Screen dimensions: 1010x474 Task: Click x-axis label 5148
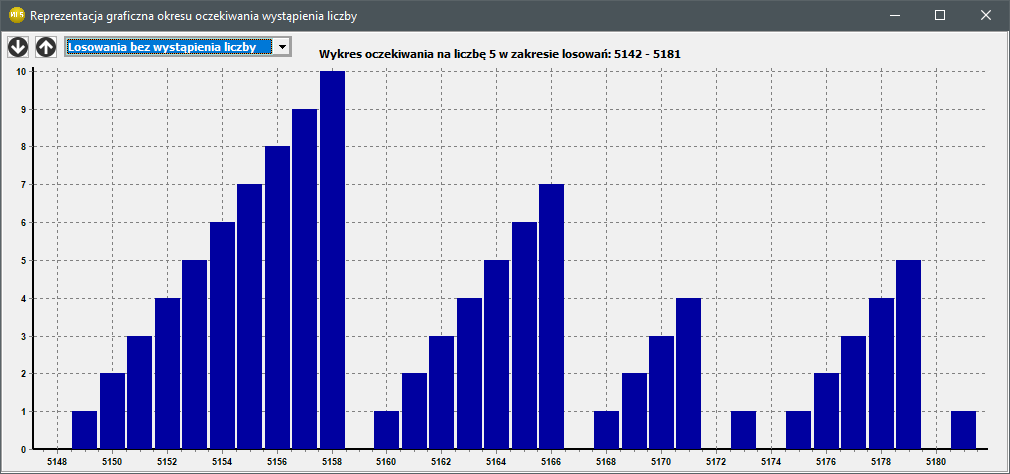57,461
